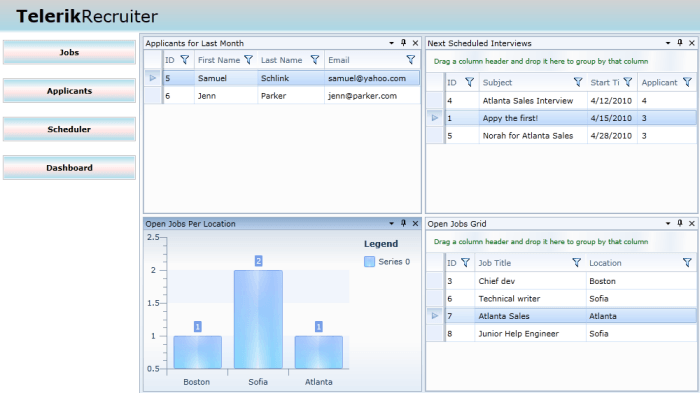Select the samuel@yahoo.com cell

tap(371, 78)
